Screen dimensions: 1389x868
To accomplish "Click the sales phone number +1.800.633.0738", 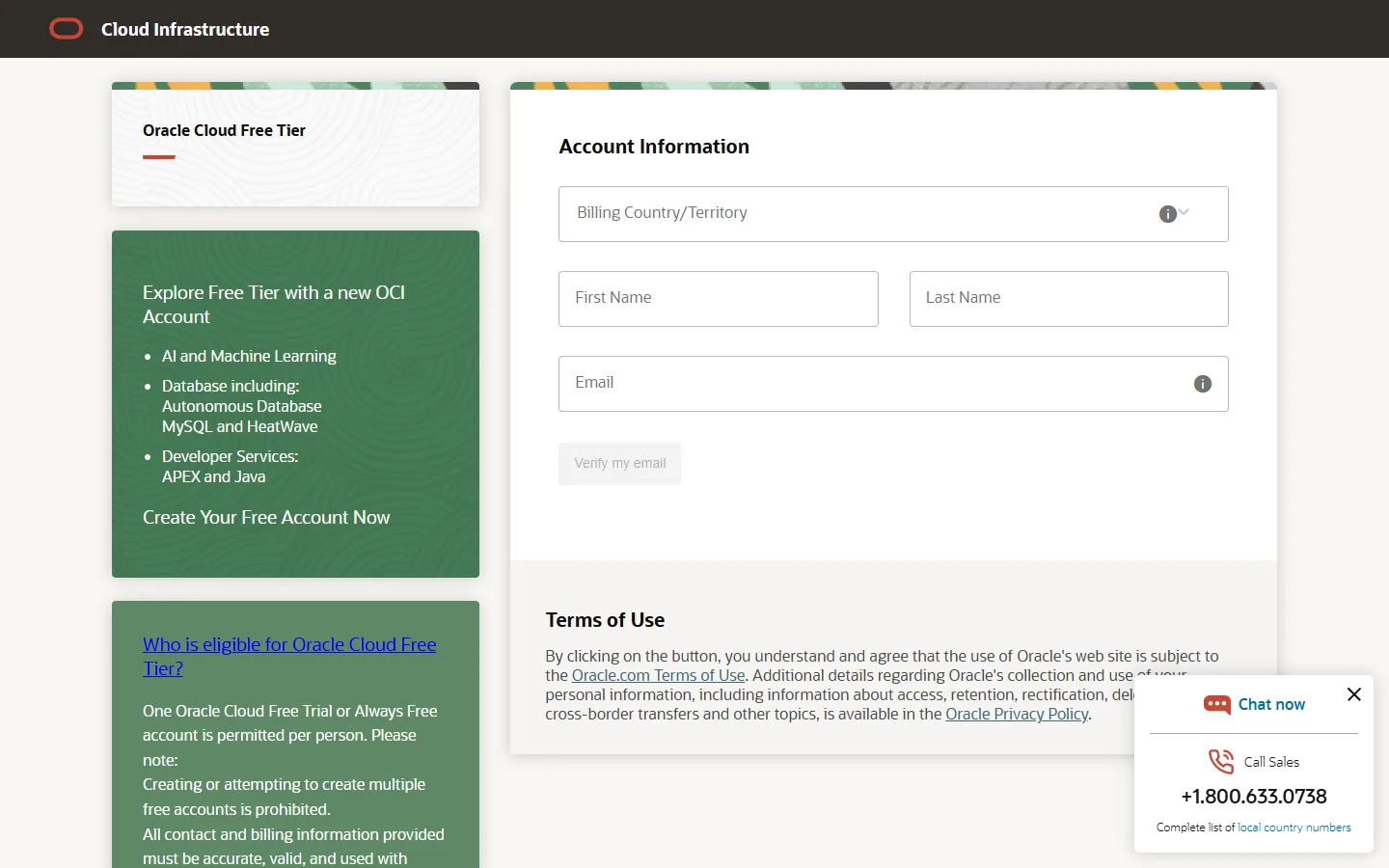I will click(x=1254, y=797).
